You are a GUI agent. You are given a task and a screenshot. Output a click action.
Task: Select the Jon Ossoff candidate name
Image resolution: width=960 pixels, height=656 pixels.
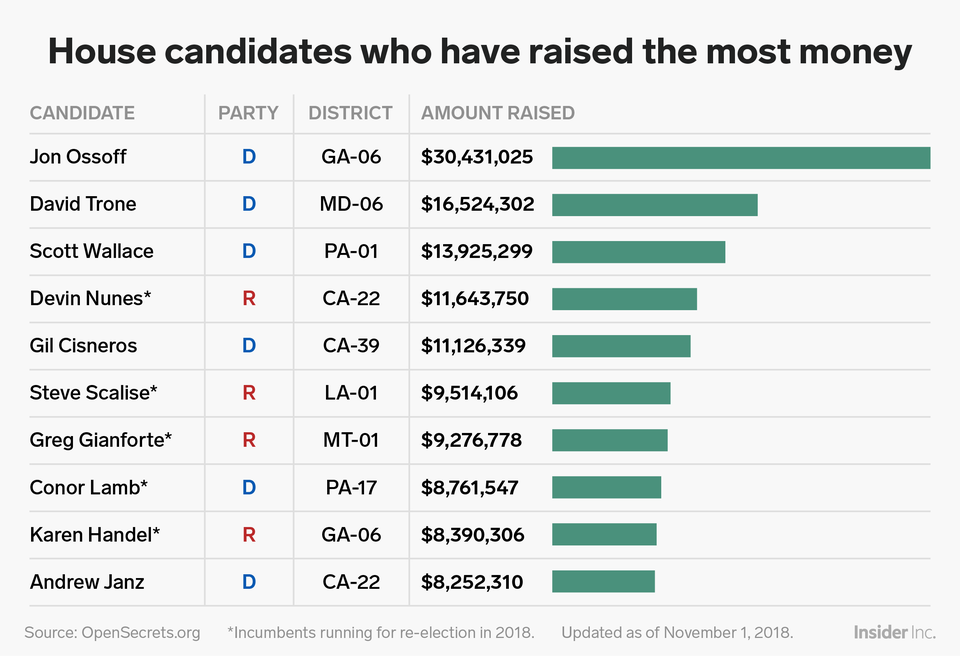coord(78,158)
